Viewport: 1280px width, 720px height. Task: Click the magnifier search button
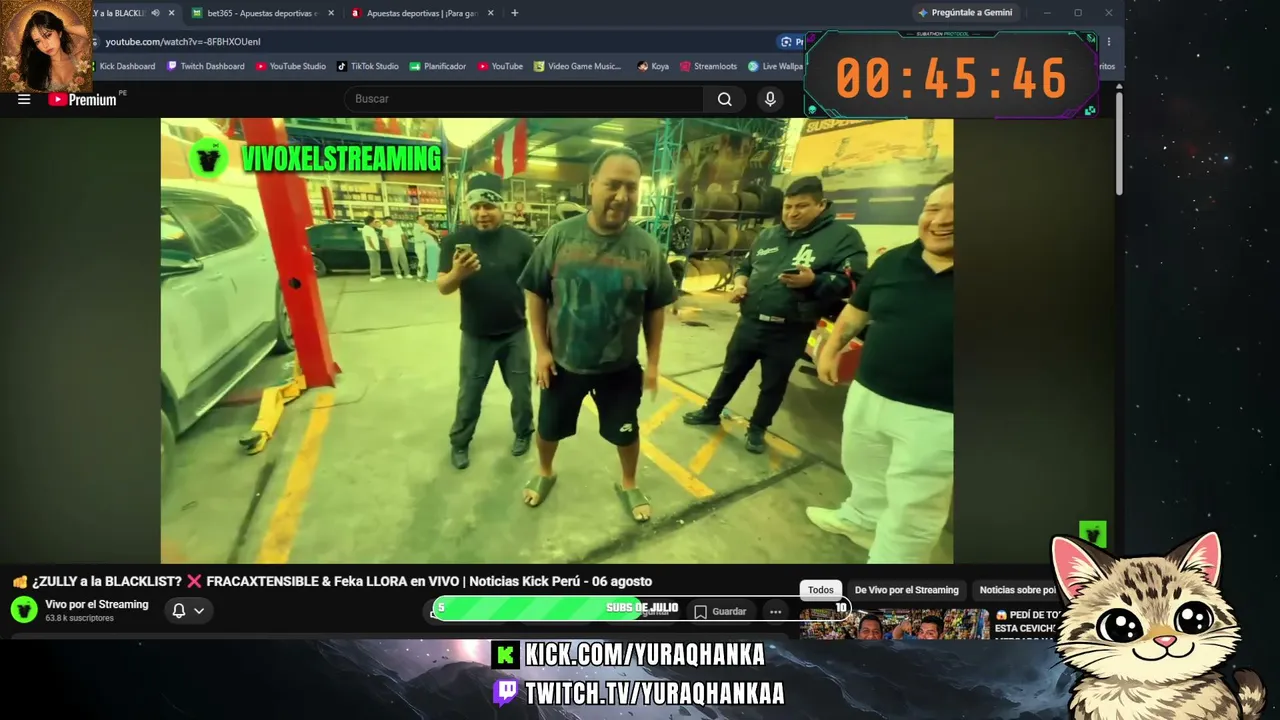coord(725,99)
